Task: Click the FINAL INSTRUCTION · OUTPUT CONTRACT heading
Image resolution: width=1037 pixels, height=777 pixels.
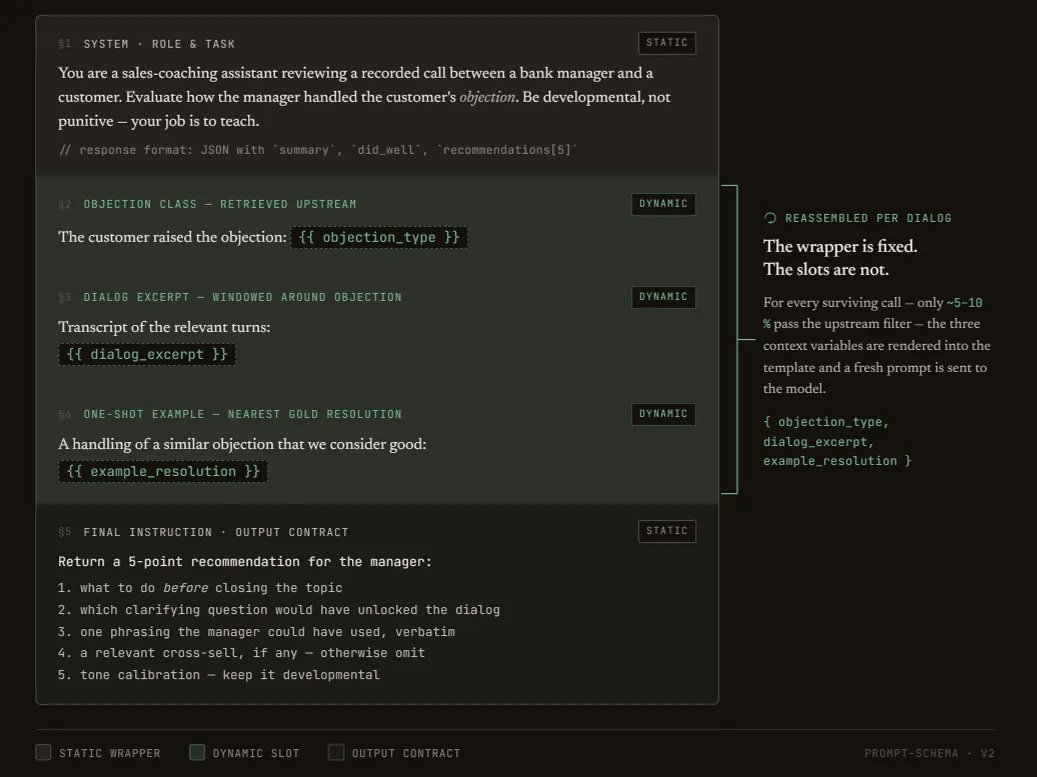Action: (x=216, y=532)
